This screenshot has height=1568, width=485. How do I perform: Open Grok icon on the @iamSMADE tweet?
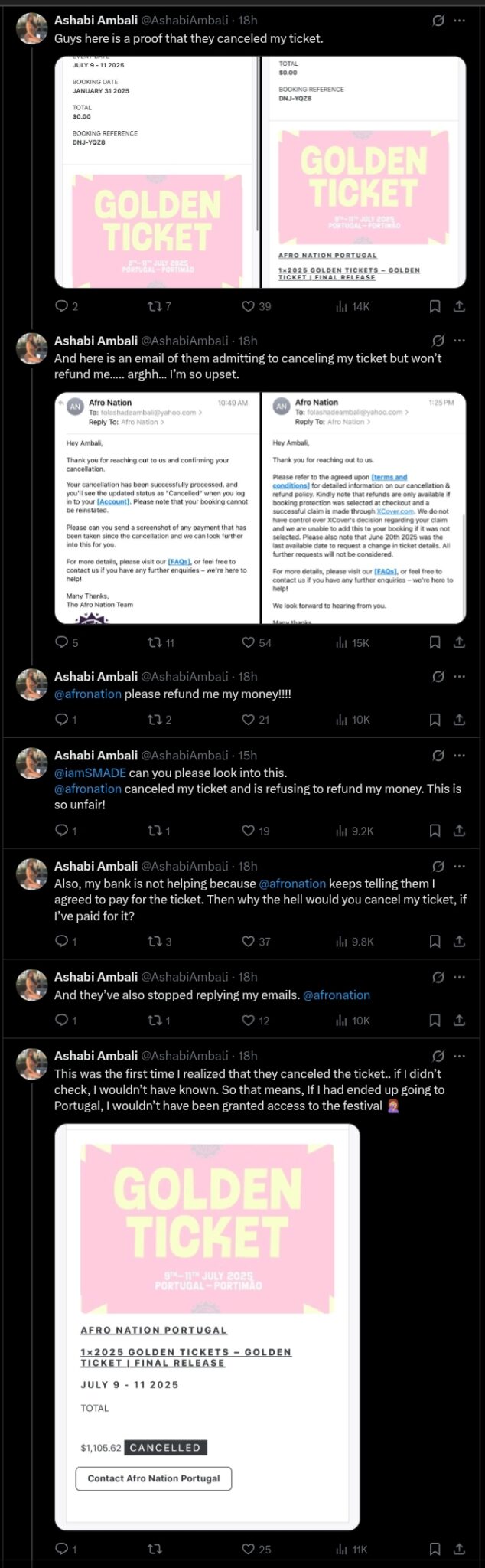pyautogui.click(x=438, y=756)
